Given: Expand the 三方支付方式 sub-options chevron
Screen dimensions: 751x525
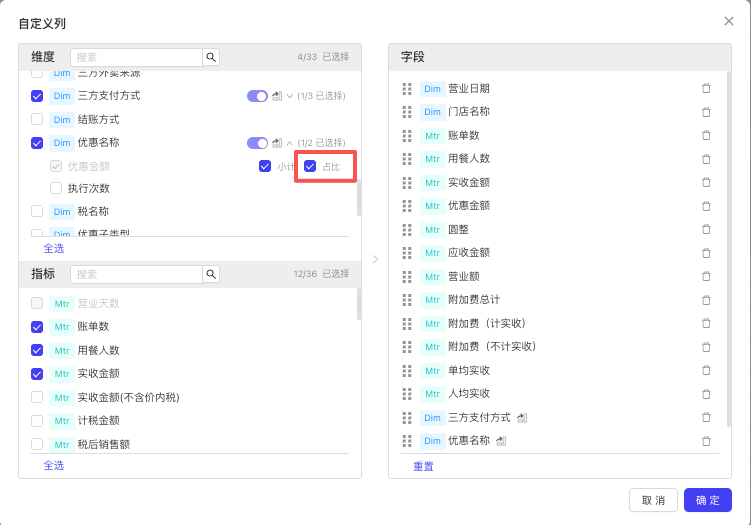Looking at the screenshot, I should 290,96.
